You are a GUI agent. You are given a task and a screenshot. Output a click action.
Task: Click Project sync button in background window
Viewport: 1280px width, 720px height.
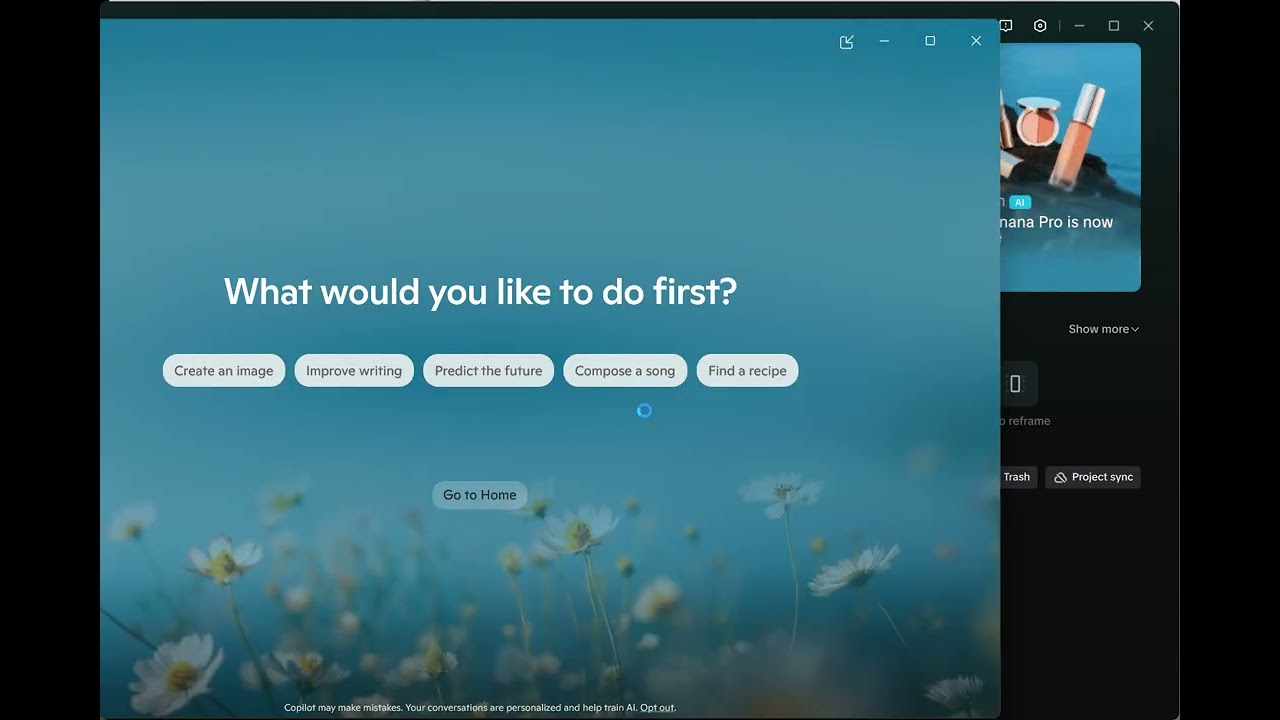click(x=1093, y=477)
